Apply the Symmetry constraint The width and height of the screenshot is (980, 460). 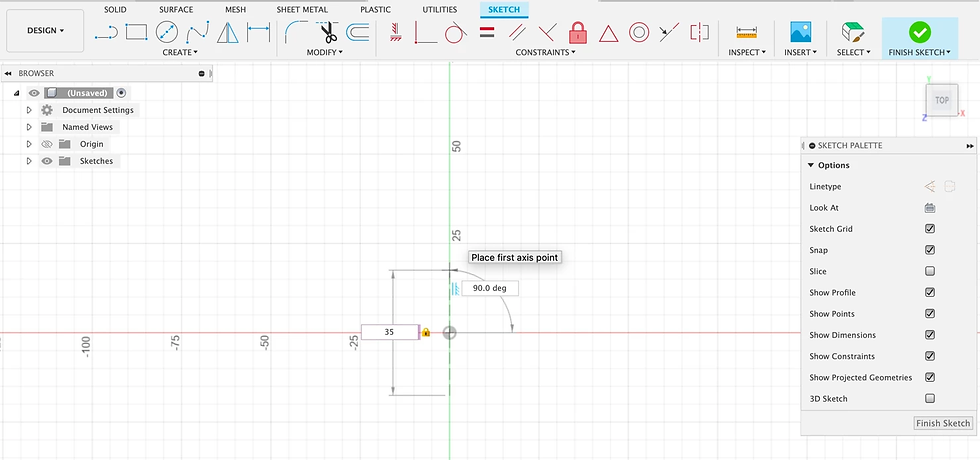pos(699,32)
